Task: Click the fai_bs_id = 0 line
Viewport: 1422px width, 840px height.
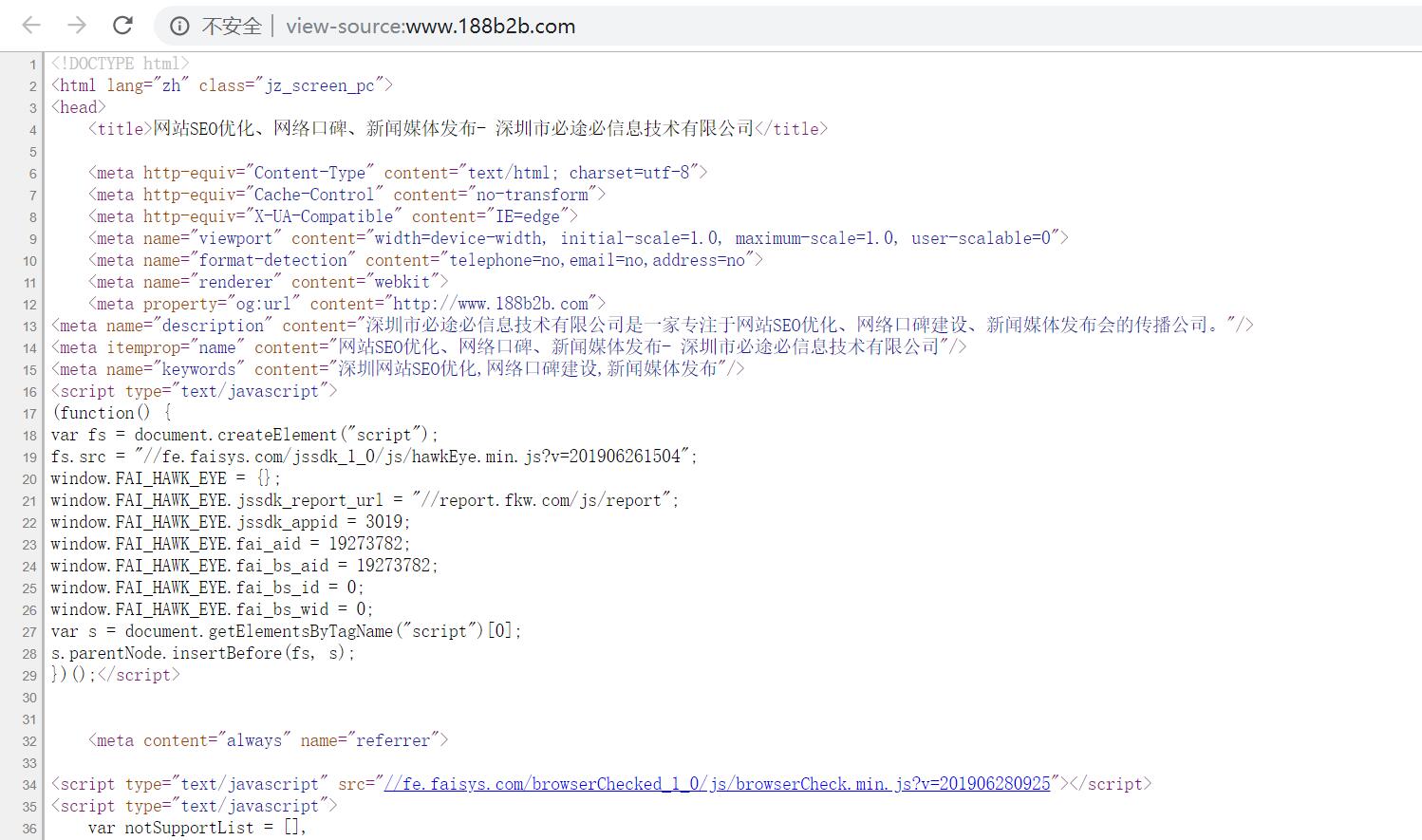Action: (208, 588)
